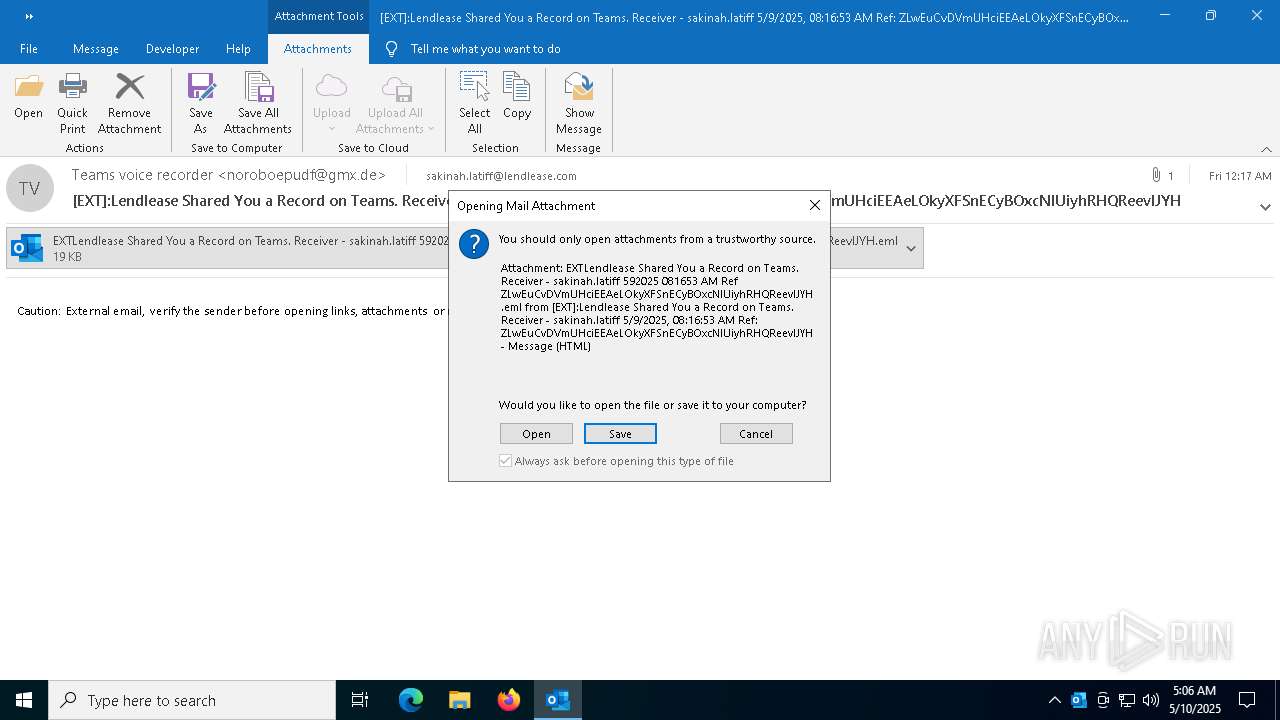Collapse the ribbon with the chevron
This screenshot has height=720, width=1280.
pos(1266,149)
